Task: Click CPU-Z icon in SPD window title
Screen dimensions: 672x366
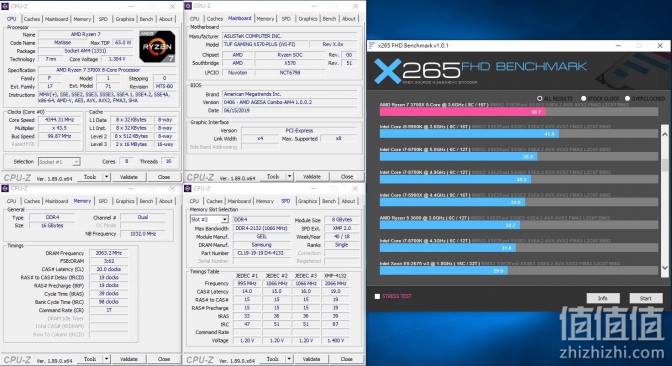Action: click(188, 189)
